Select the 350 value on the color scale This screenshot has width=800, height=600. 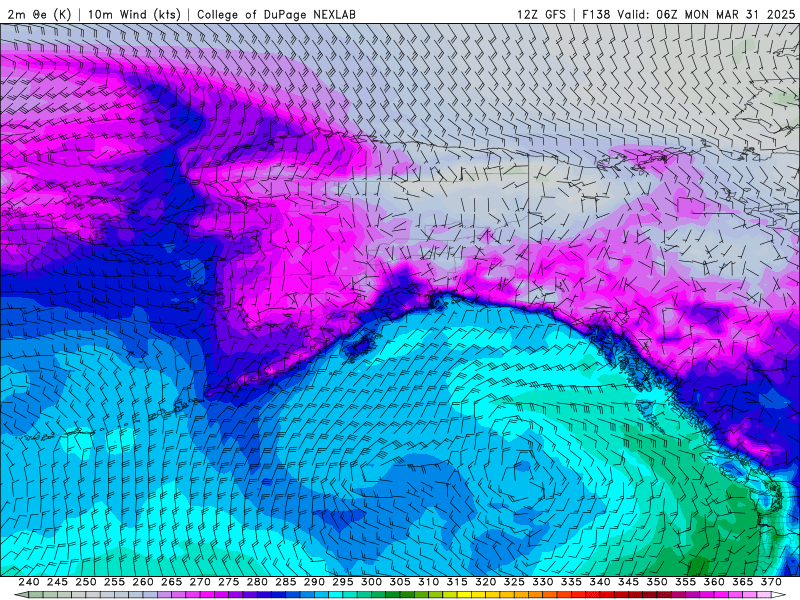(657, 582)
